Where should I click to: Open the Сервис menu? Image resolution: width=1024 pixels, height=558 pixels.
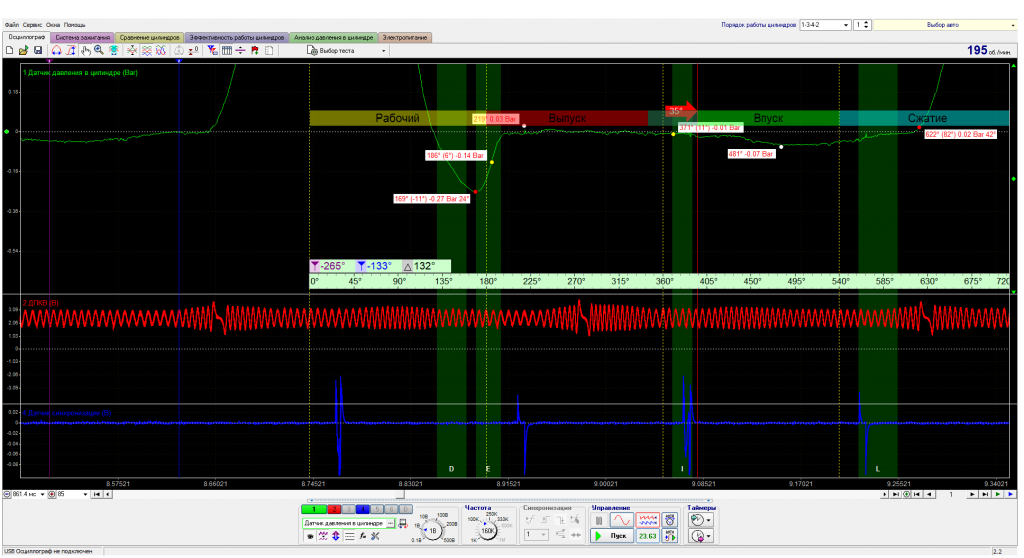32,25
